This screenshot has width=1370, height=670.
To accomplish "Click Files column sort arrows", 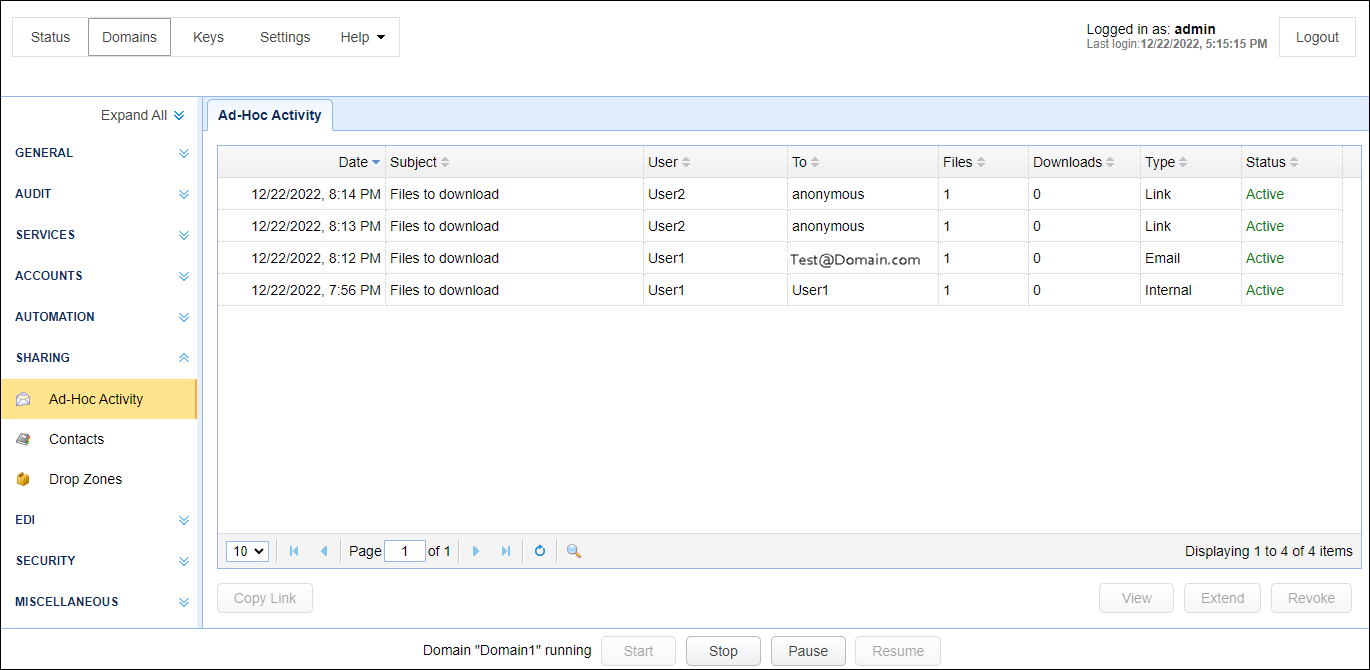I will [981, 162].
